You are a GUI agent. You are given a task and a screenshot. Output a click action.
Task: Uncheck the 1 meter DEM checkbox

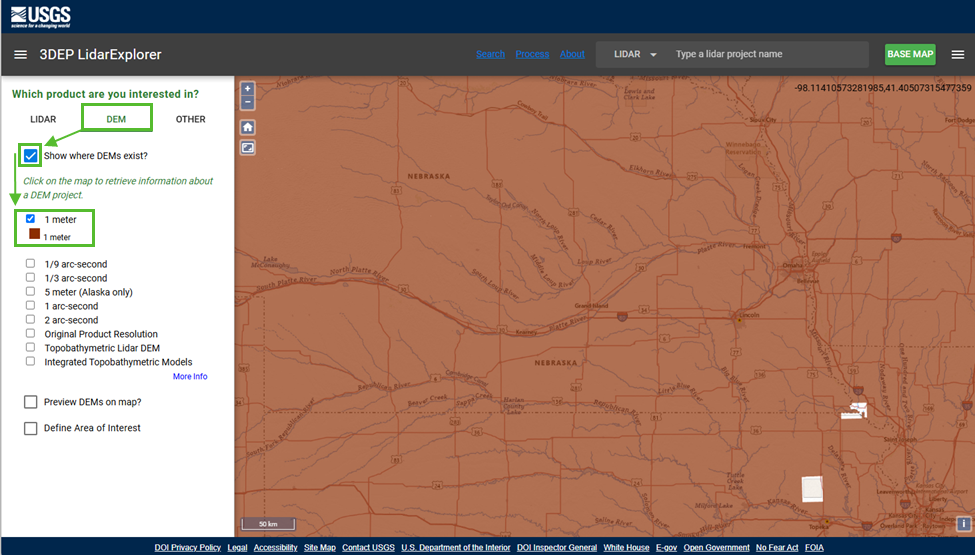point(30,219)
